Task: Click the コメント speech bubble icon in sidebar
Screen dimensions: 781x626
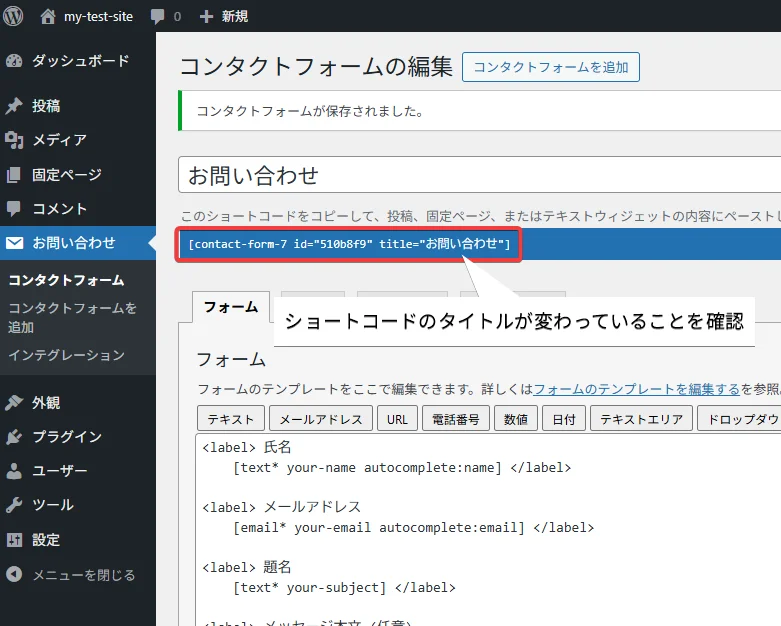Action: 14,209
